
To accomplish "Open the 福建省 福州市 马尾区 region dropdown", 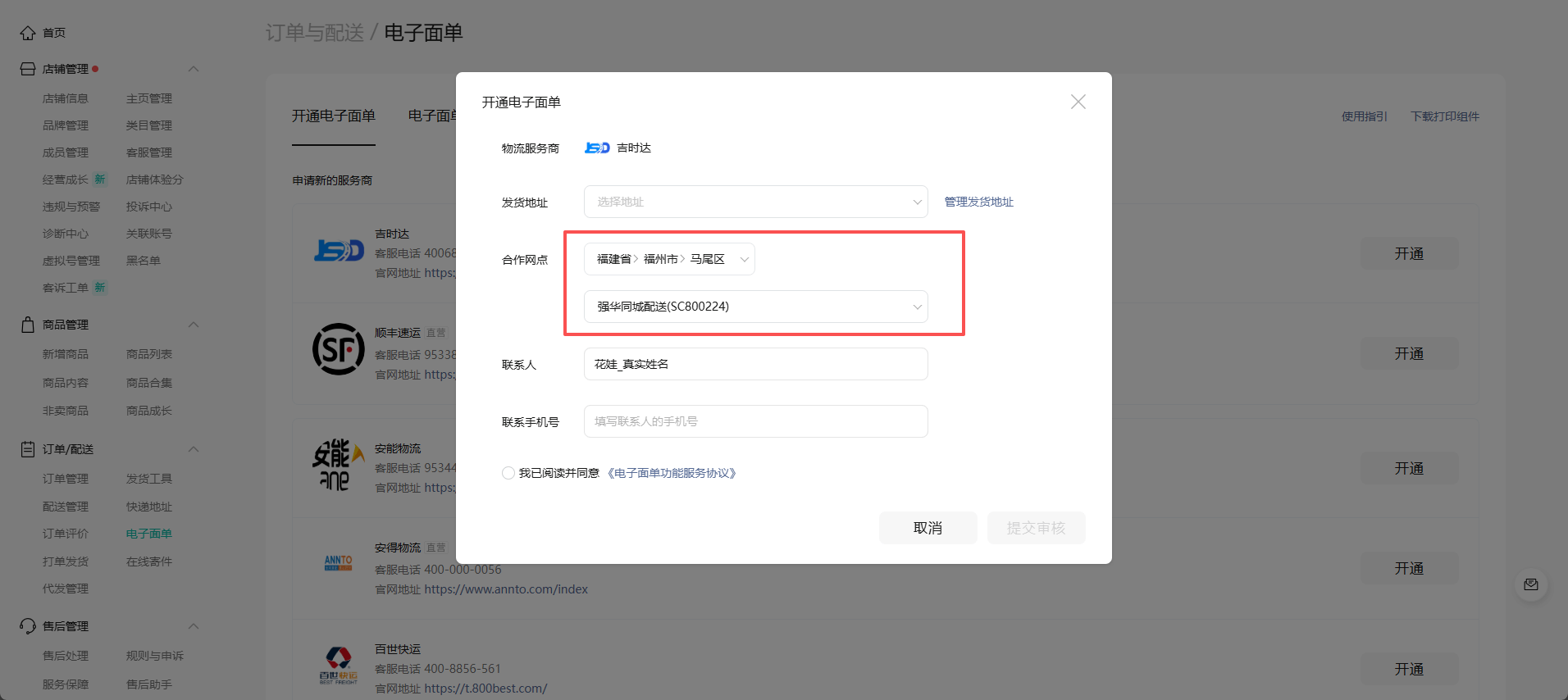I will click(x=669, y=259).
